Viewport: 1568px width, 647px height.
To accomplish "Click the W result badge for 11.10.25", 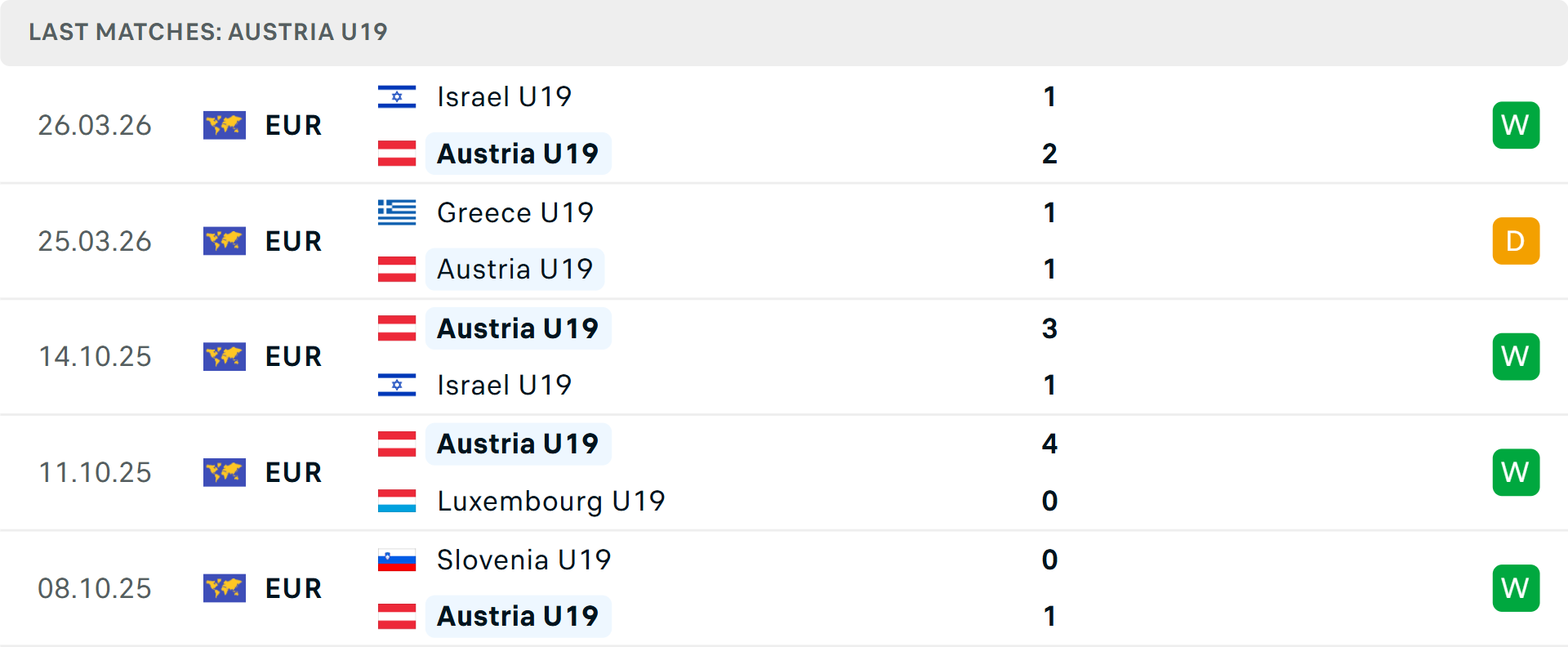I will [1515, 472].
